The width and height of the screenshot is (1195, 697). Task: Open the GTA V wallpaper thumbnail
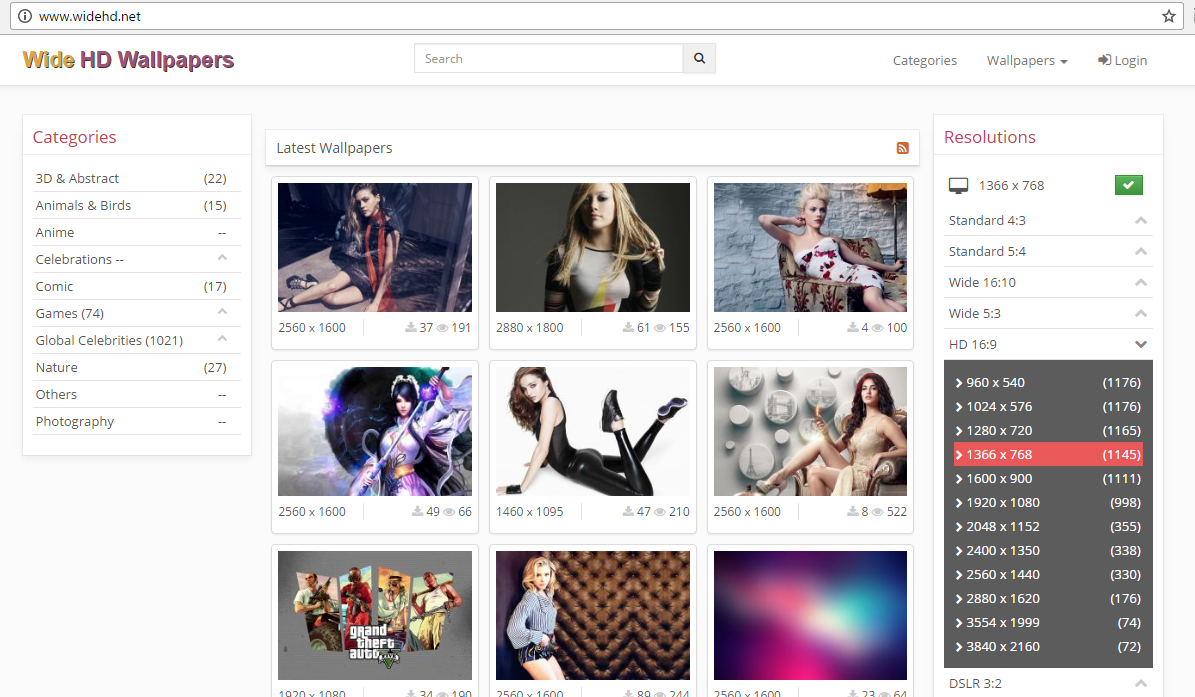pos(374,615)
